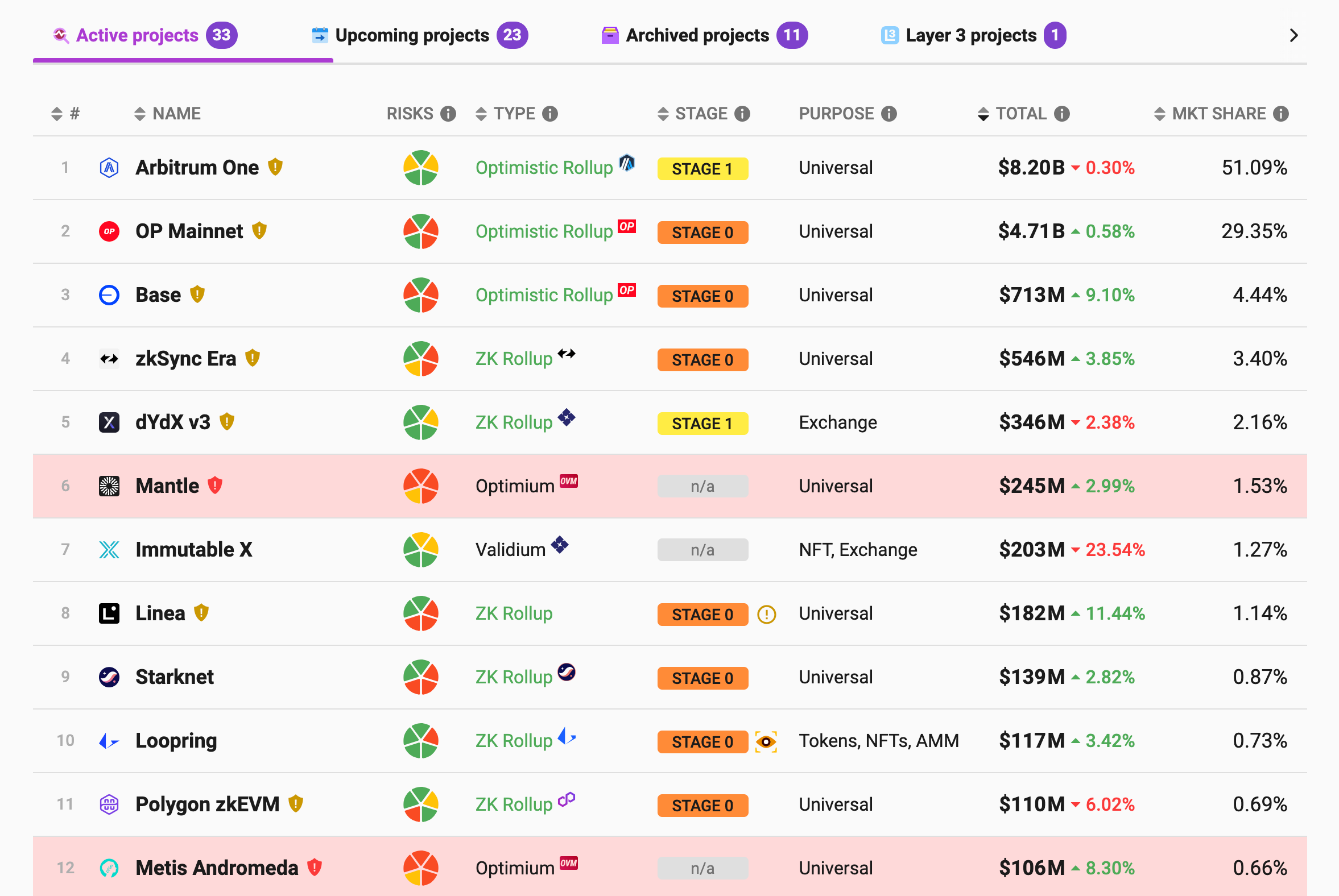This screenshot has height=896, width=1339.
Task: Sort table by # column
Action: (x=65, y=114)
